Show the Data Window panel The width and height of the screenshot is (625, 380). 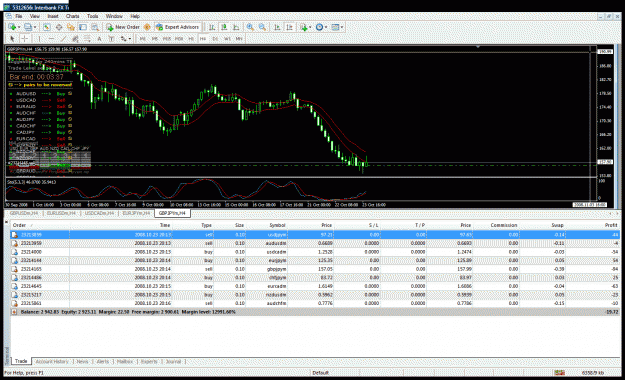[59, 27]
